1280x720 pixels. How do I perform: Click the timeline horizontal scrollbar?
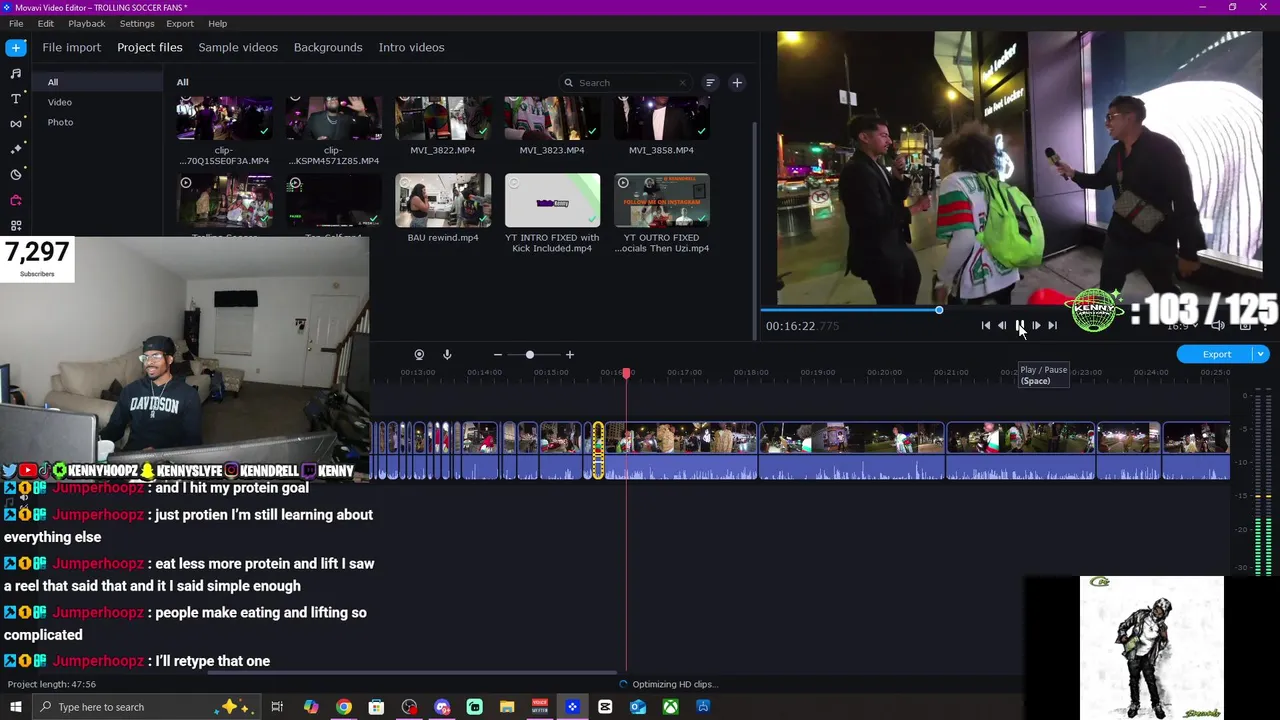[412, 673]
